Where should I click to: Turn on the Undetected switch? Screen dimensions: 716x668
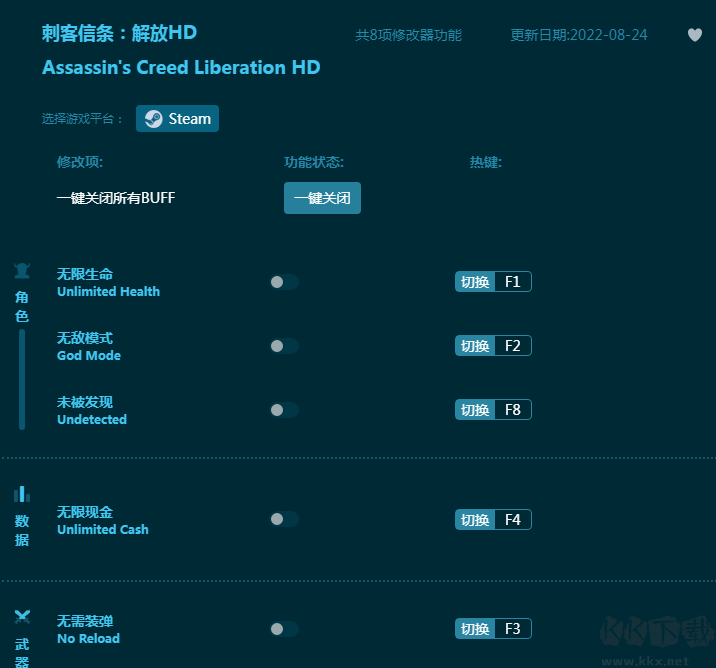pyautogui.click(x=284, y=410)
